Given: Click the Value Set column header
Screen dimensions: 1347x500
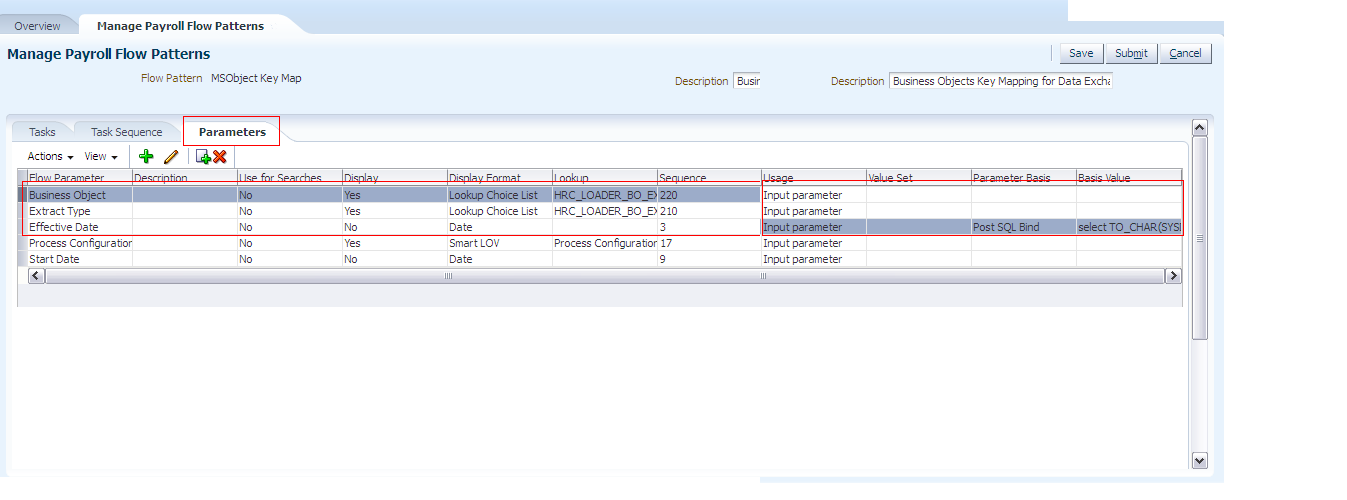Looking at the screenshot, I should click(919, 178).
